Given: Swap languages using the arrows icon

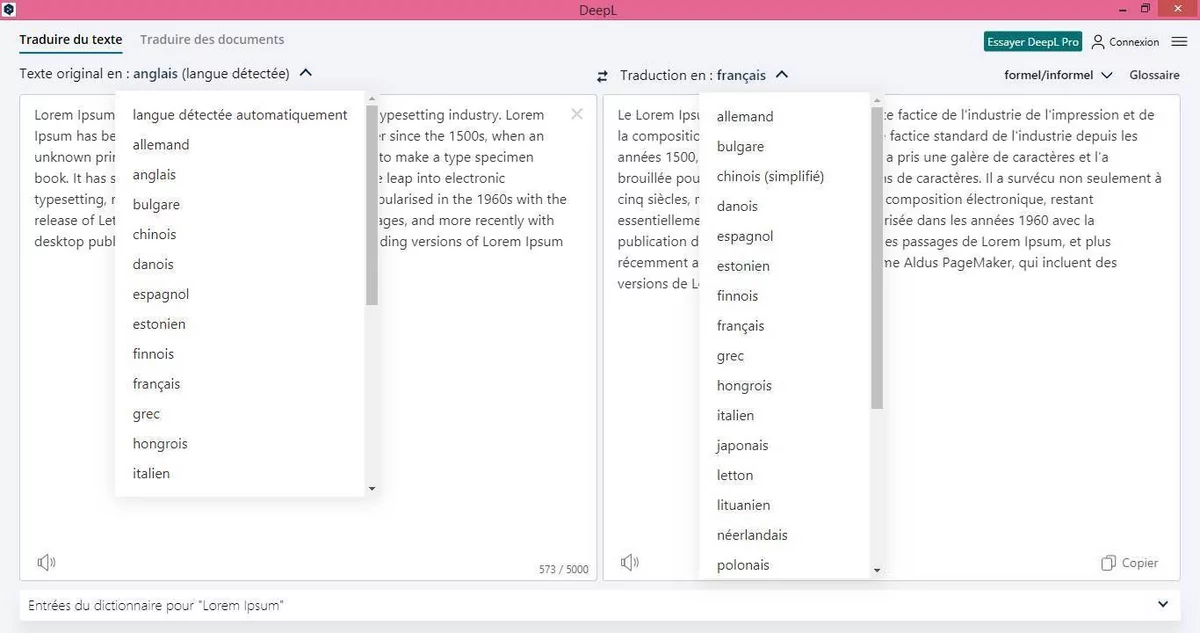Looking at the screenshot, I should [x=602, y=76].
